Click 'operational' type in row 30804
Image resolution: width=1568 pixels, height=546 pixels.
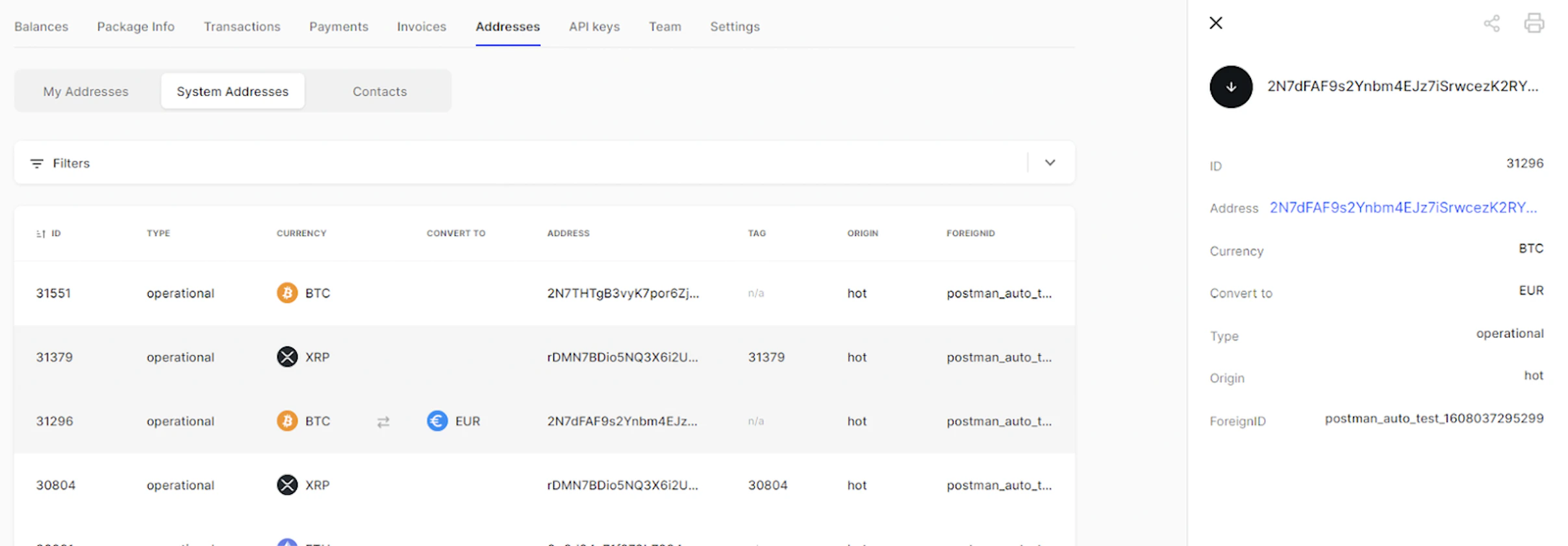(x=181, y=486)
